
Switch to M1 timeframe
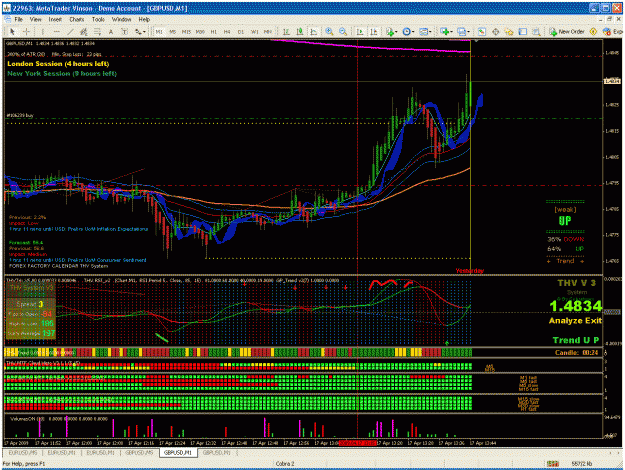coord(159,32)
